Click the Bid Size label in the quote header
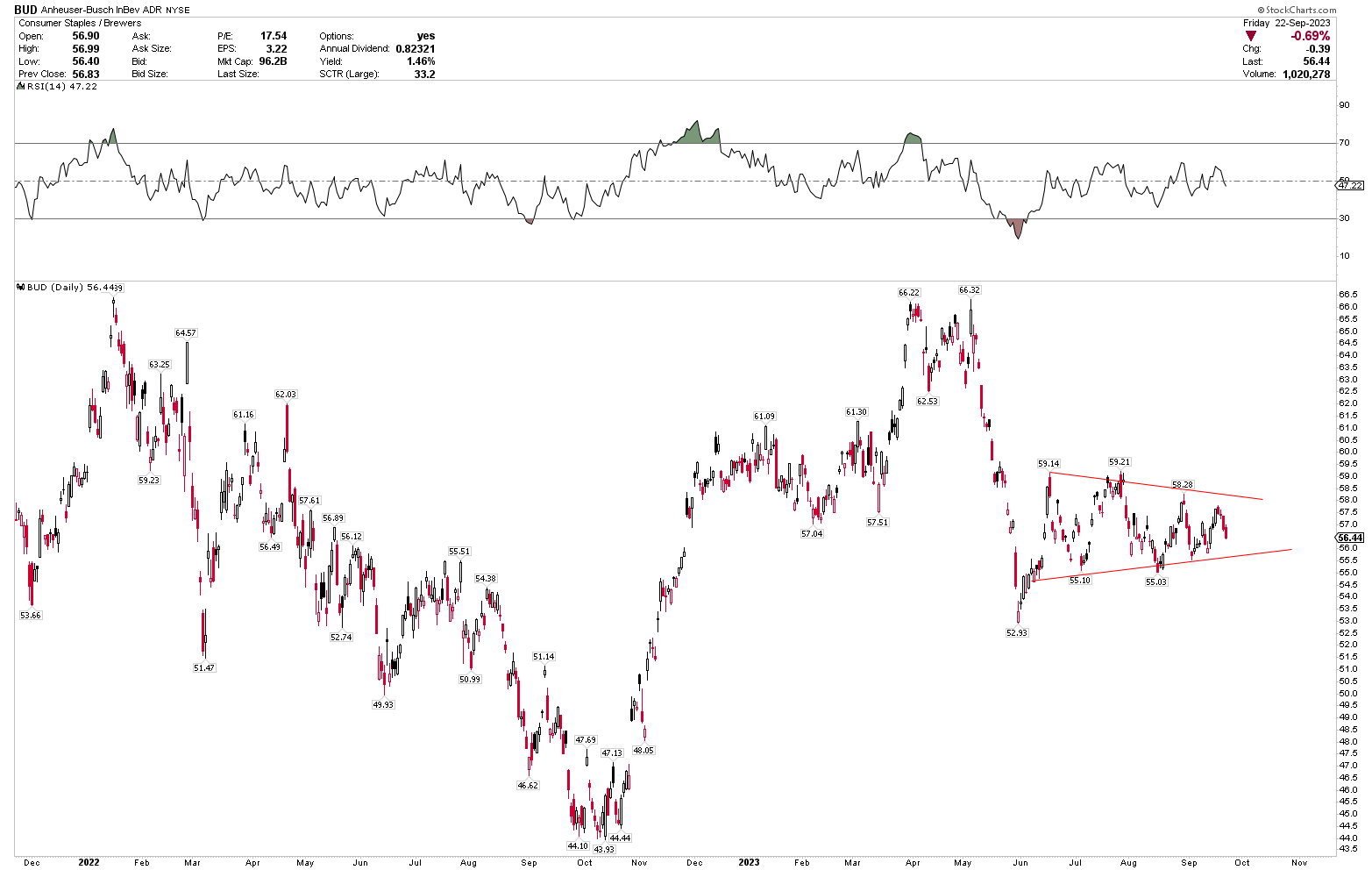 pos(150,74)
